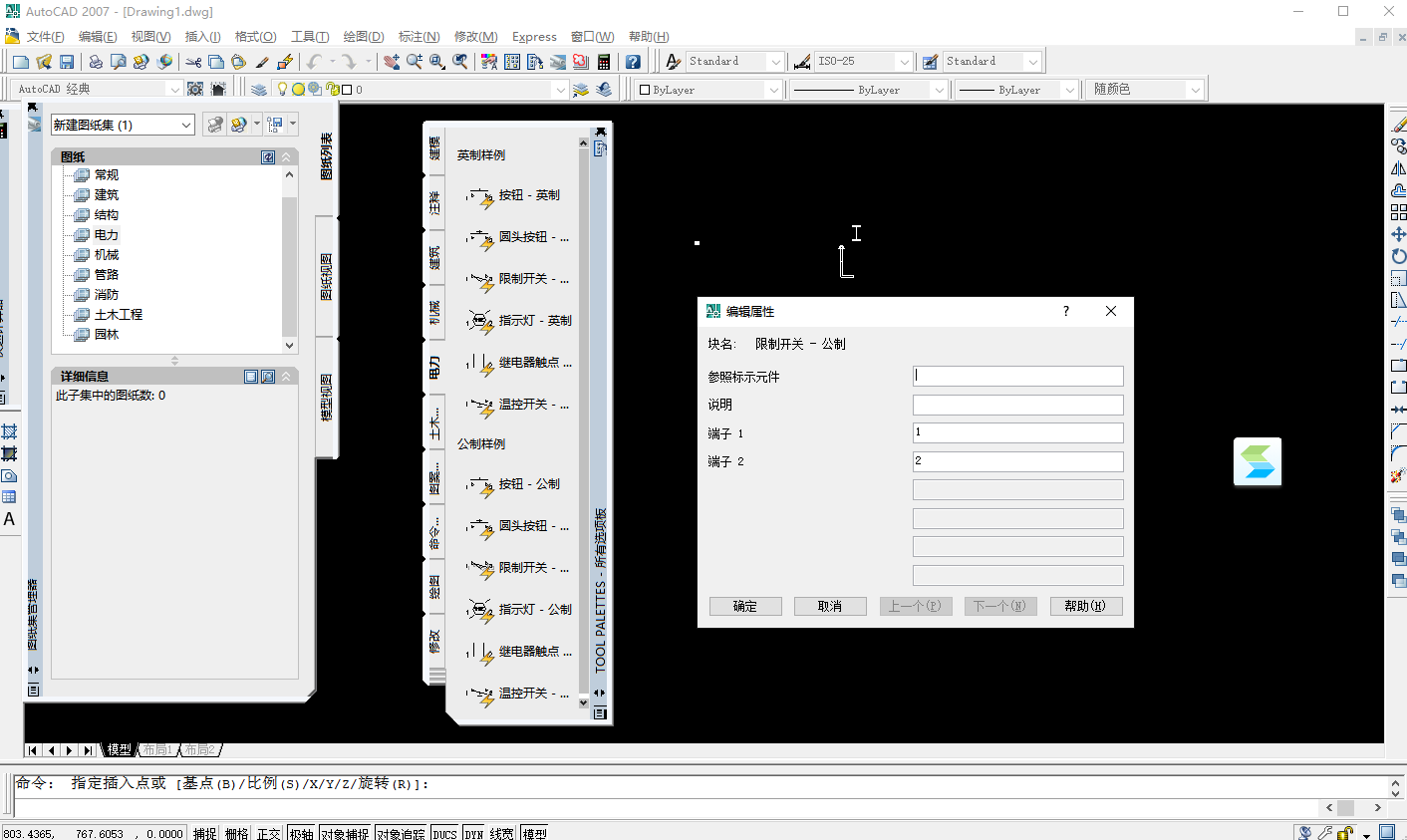
Task: Click 帮助(H) button in 编辑属性 dialog
Action: pos(1086,606)
